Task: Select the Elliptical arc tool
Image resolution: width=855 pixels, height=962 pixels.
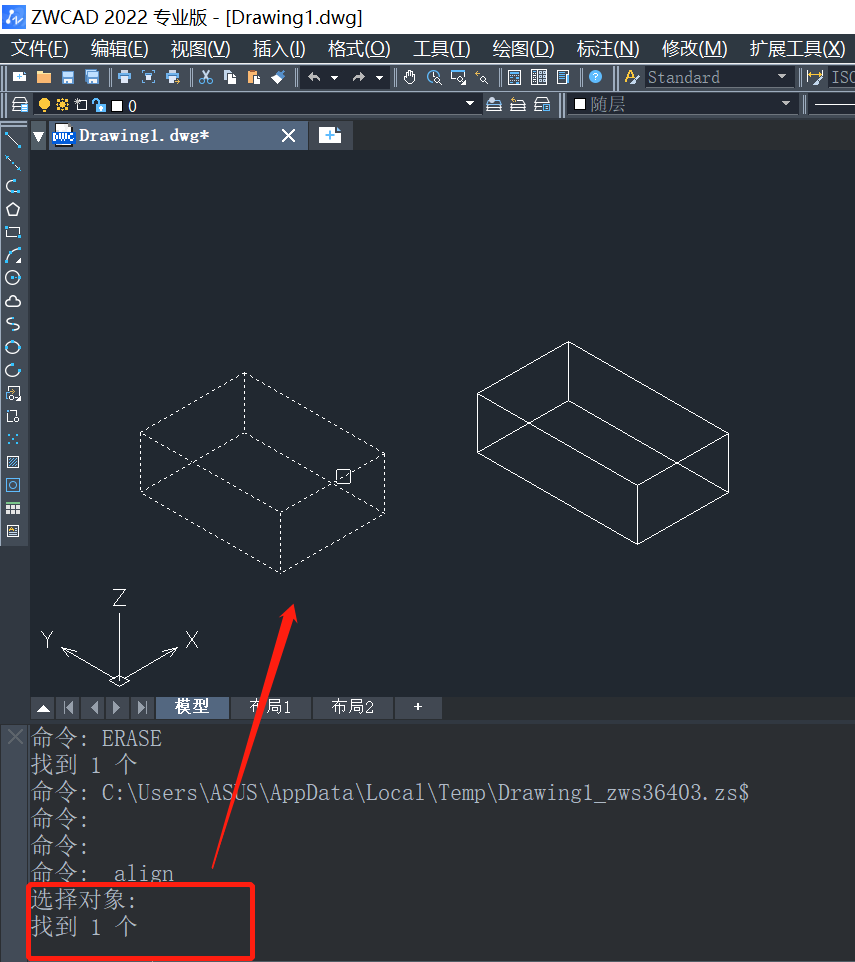Action: coord(13,370)
